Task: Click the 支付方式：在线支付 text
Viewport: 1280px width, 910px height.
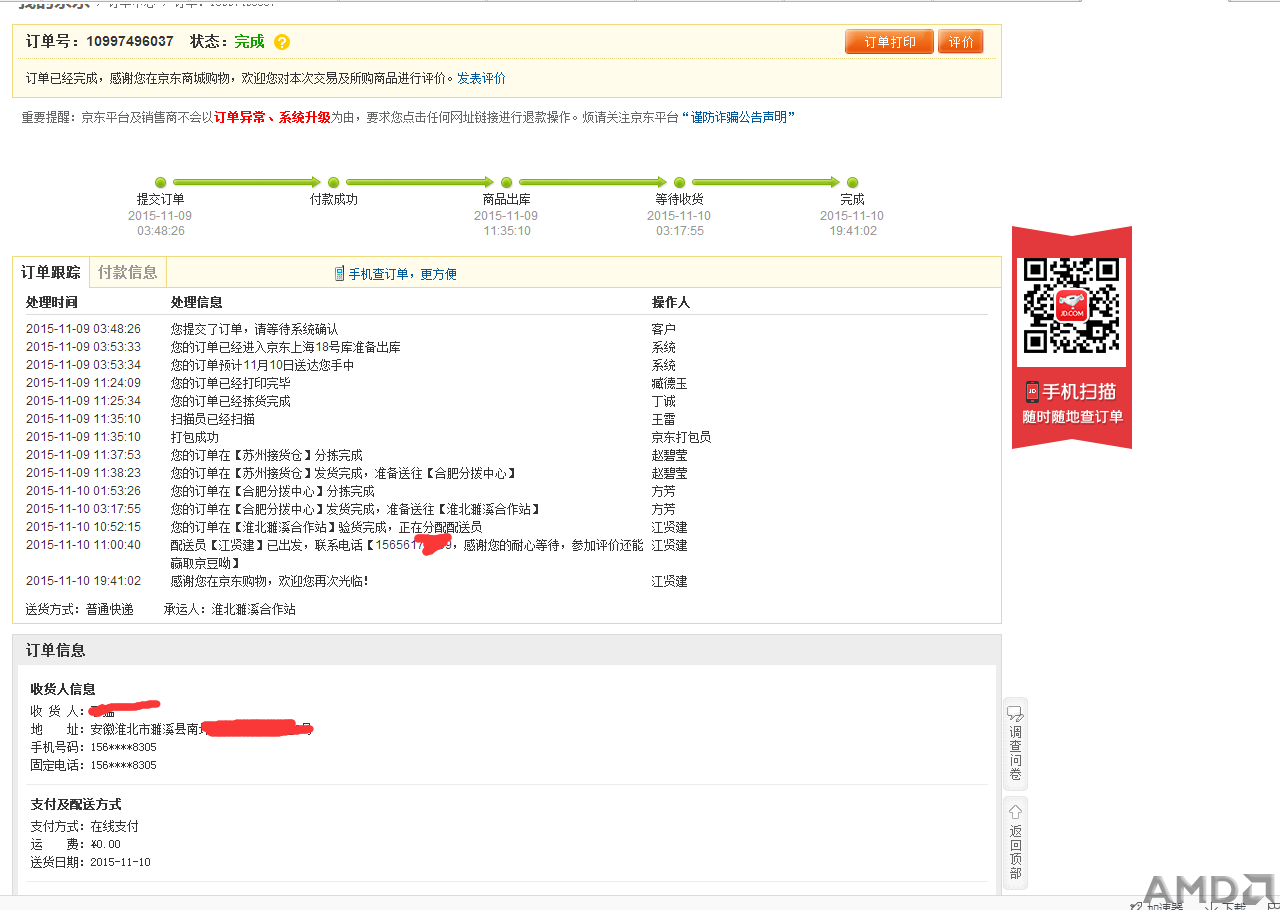Action: [84, 826]
